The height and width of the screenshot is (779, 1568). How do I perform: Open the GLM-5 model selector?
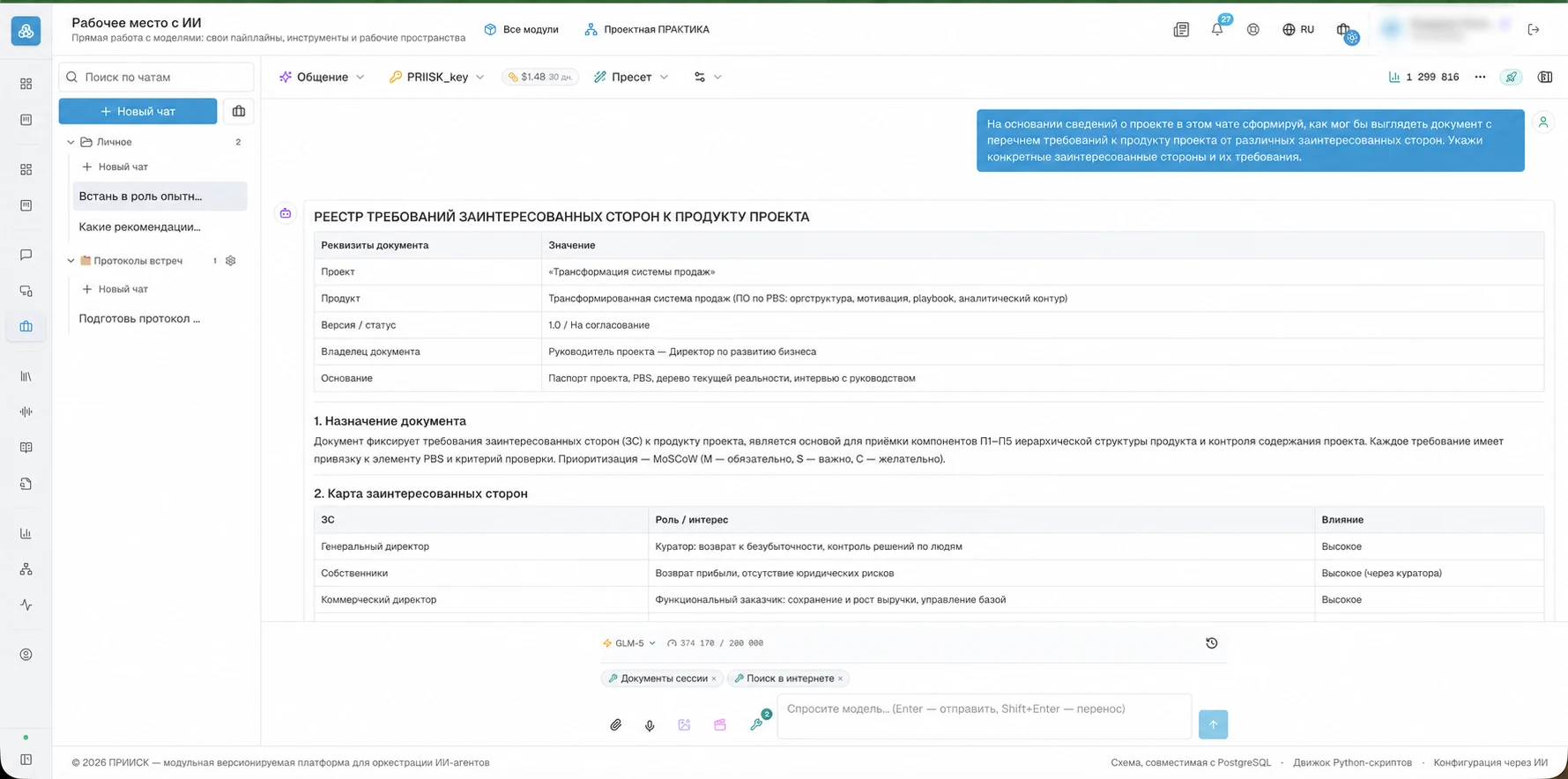point(629,643)
